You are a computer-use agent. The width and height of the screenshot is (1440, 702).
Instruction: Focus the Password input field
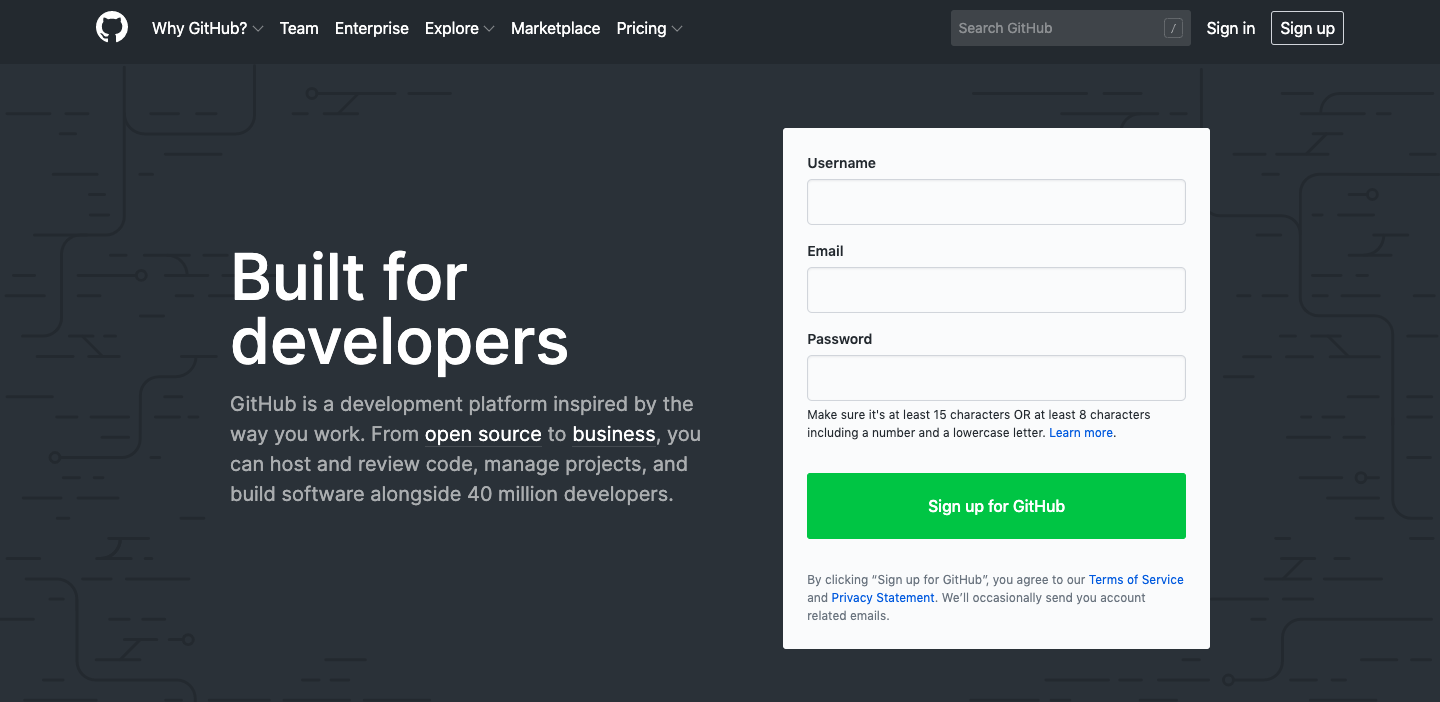[996, 378]
